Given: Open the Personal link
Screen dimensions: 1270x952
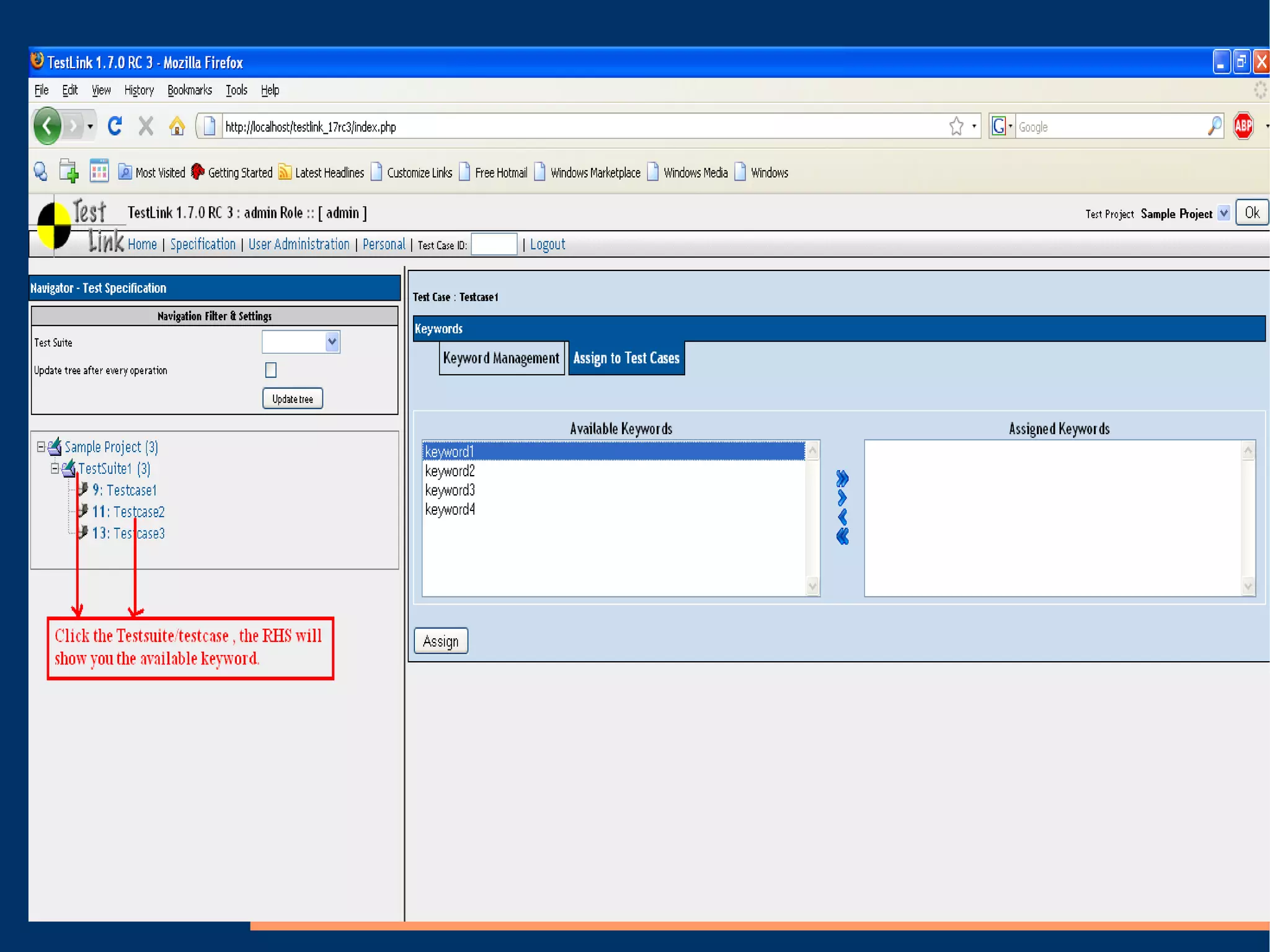Looking at the screenshot, I should tap(384, 244).
